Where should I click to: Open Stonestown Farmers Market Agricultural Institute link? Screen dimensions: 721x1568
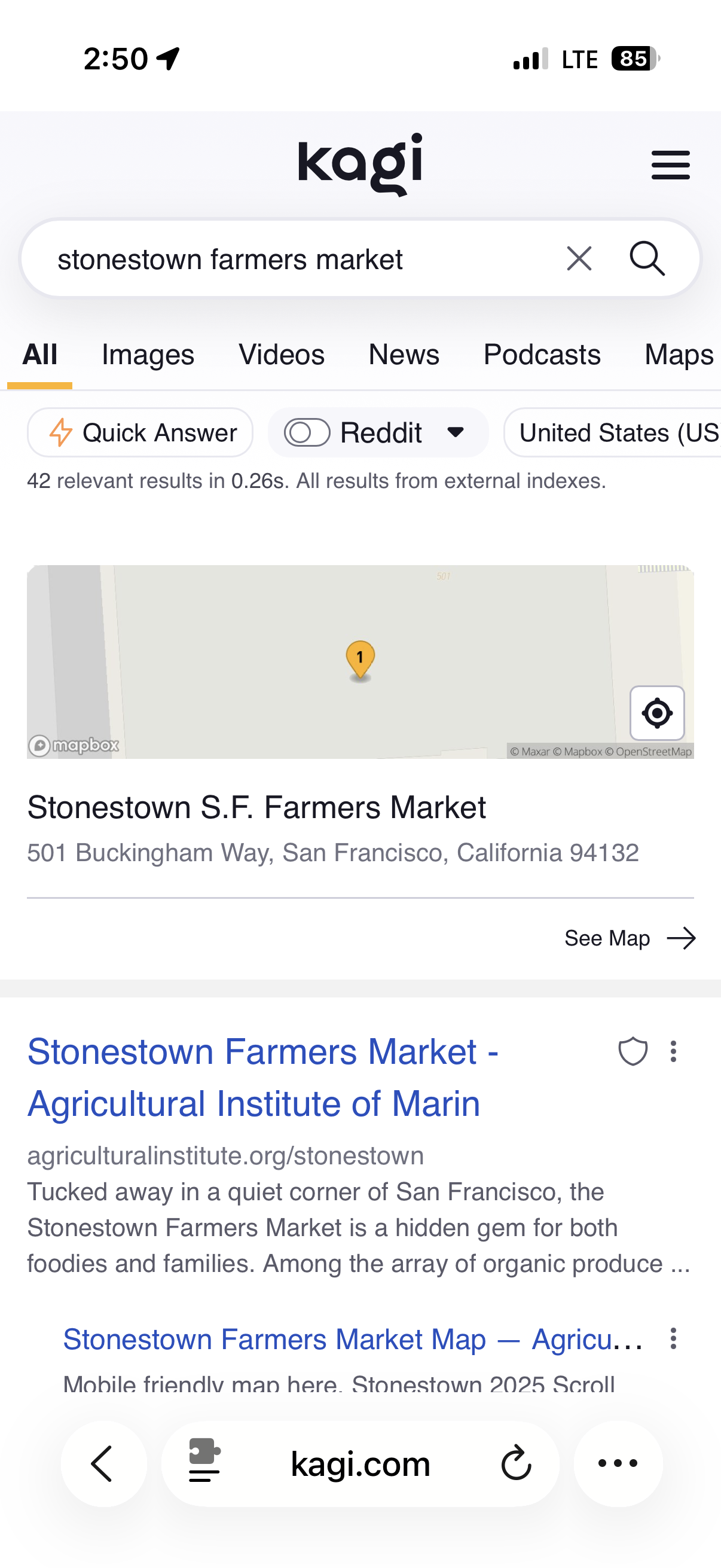[x=263, y=1077]
